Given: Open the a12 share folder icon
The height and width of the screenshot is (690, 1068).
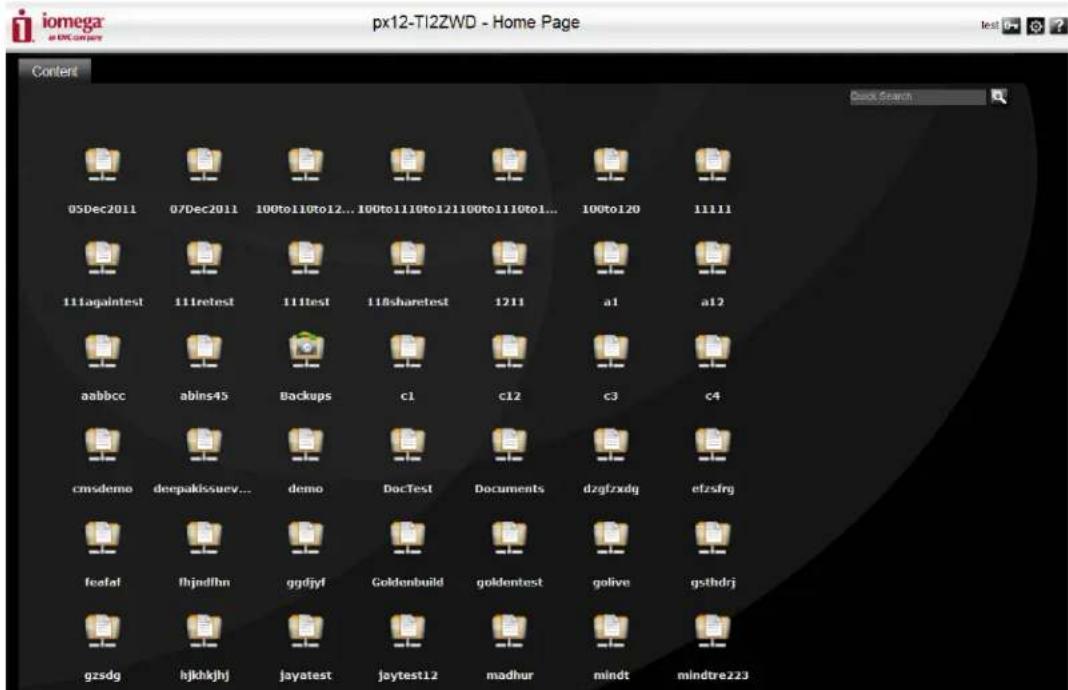Looking at the screenshot, I should [712, 257].
